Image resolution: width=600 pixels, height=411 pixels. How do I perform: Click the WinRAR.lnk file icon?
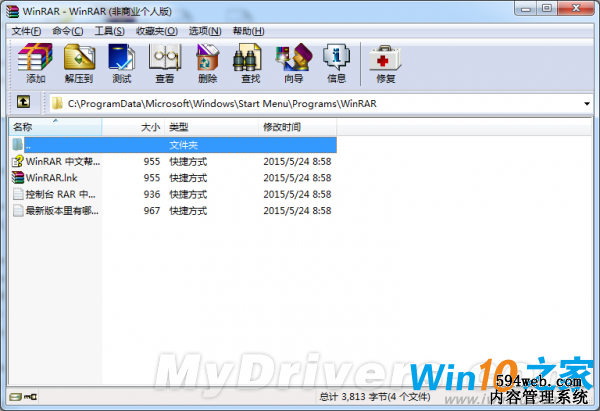click(18, 178)
